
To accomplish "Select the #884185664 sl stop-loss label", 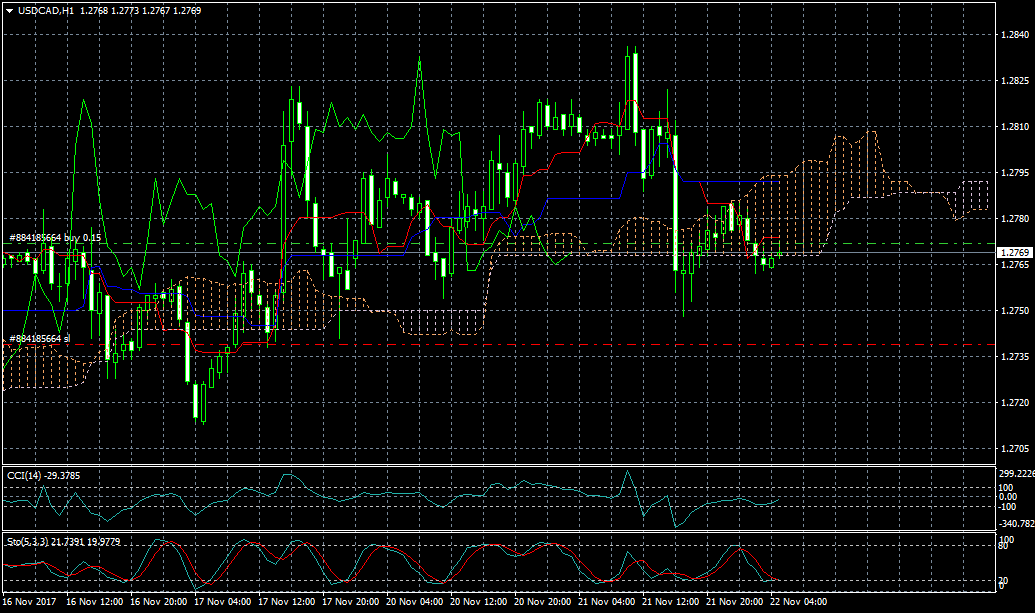I will [40, 339].
